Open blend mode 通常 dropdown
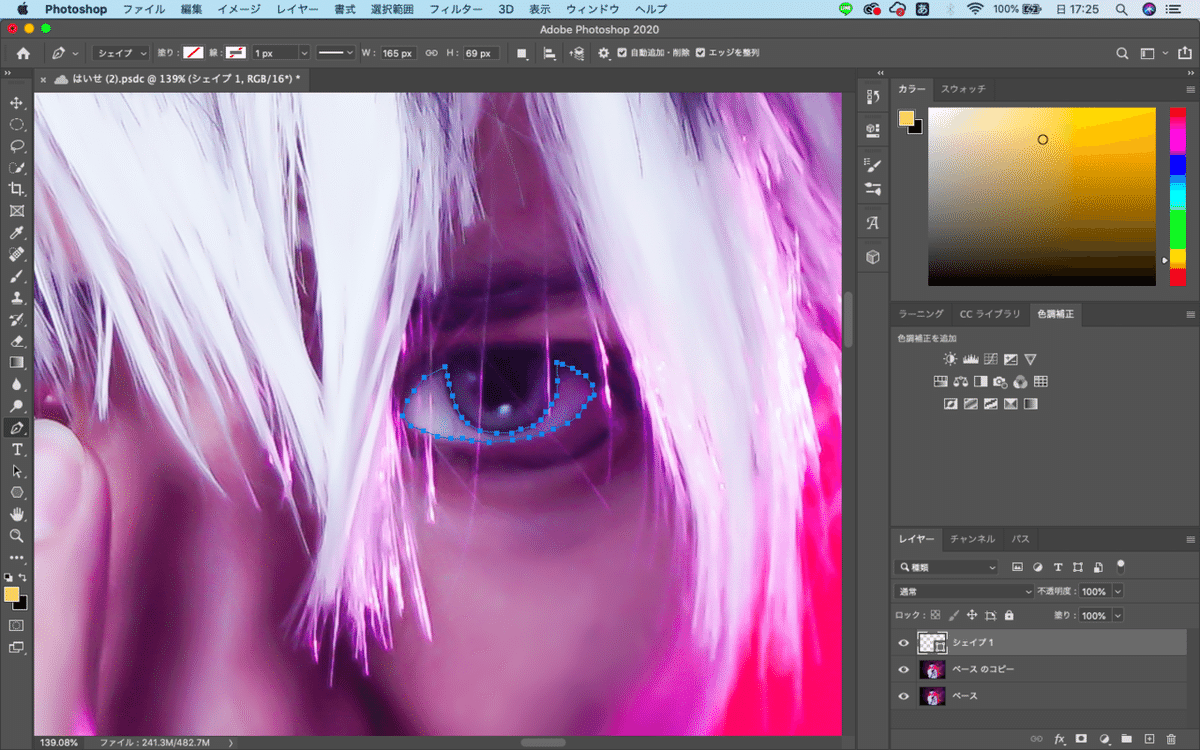 click(963, 591)
